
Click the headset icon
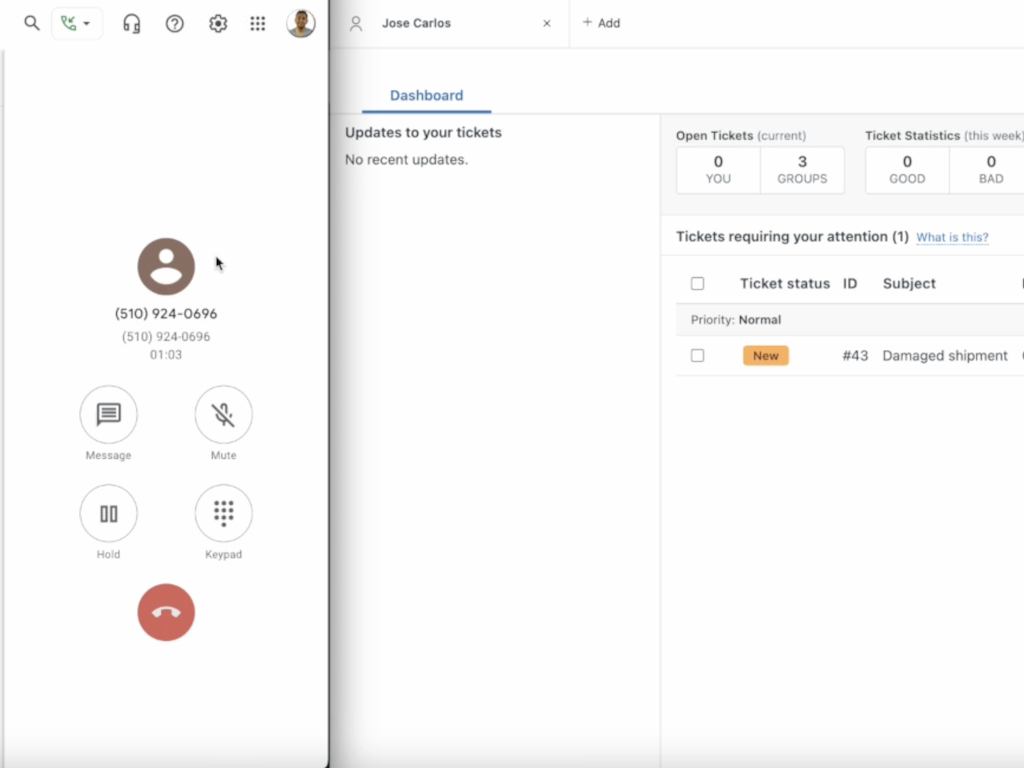[132, 23]
